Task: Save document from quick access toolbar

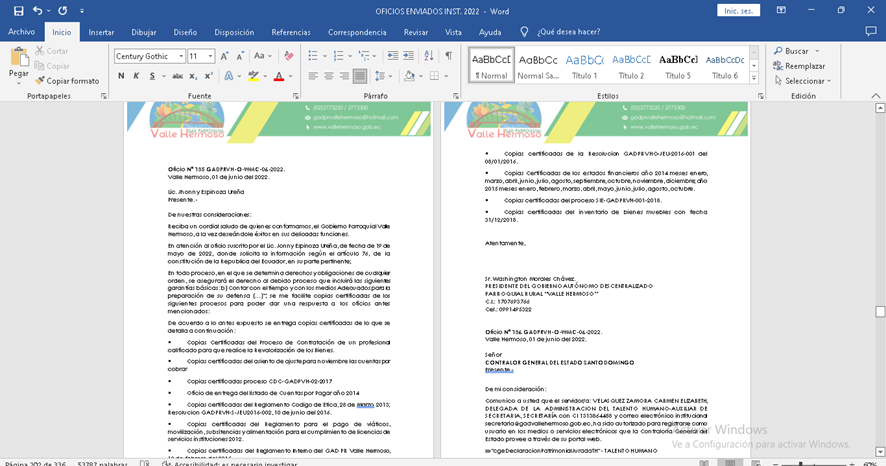Action: pyautogui.click(x=15, y=10)
